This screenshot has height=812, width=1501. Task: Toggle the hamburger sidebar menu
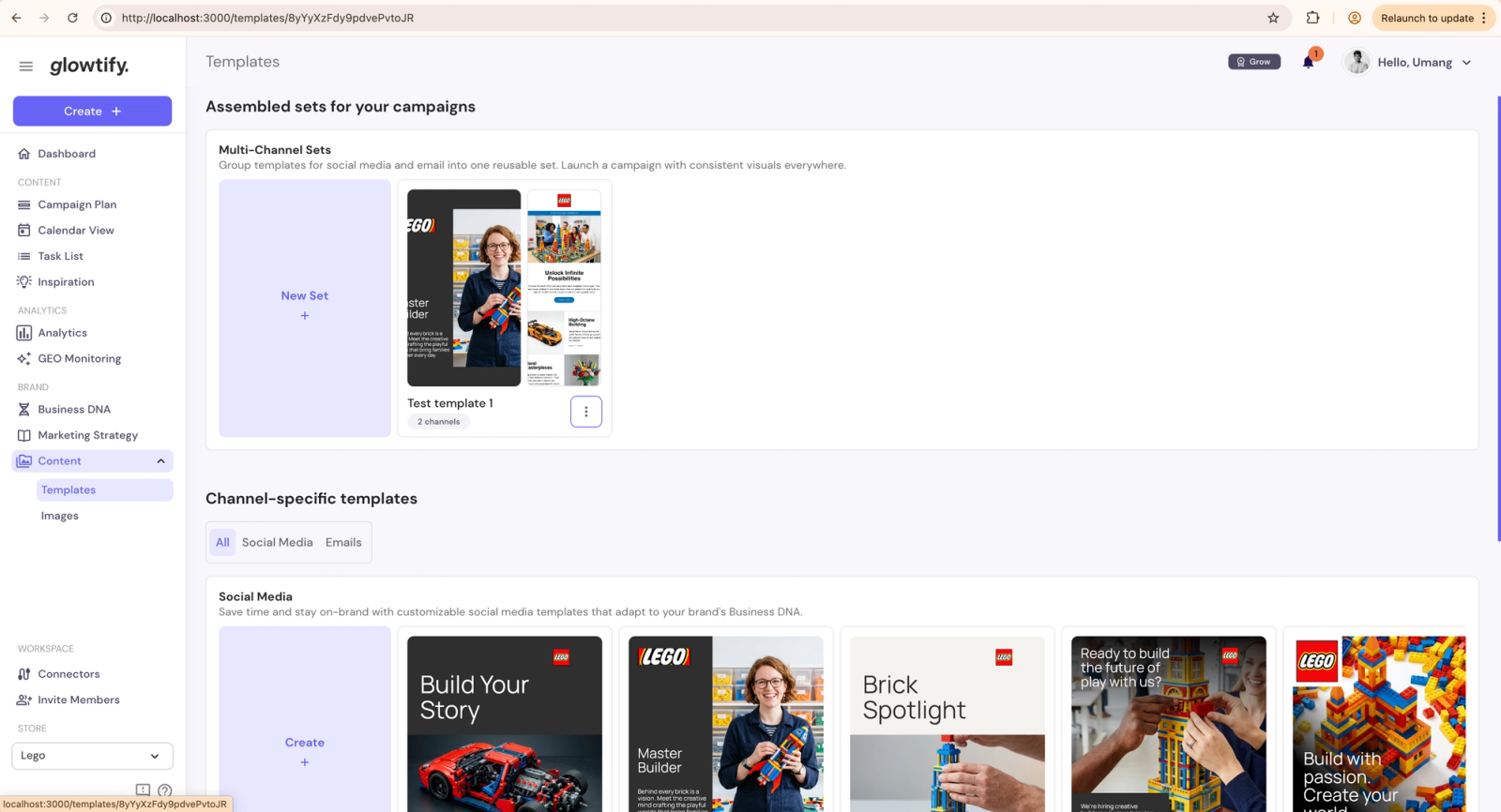pos(26,67)
